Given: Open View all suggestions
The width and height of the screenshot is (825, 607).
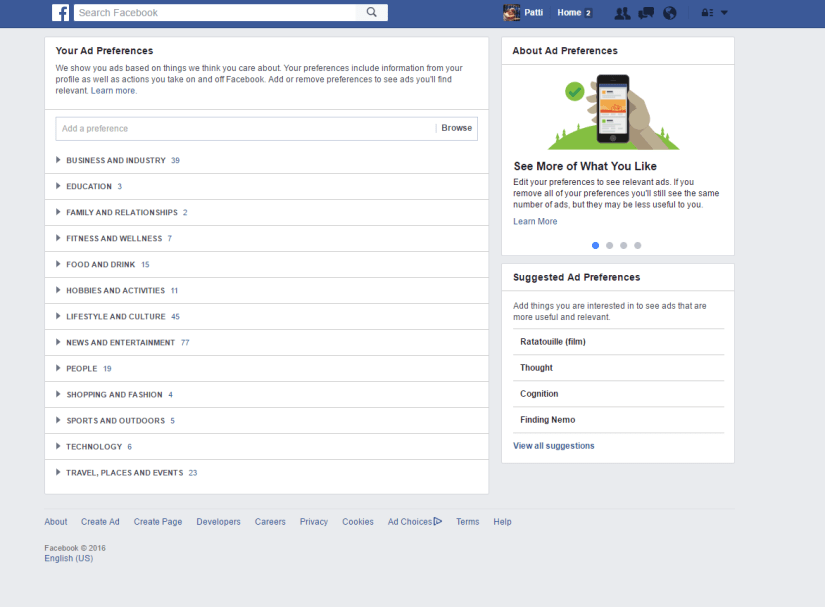Looking at the screenshot, I should tap(553, 444).
